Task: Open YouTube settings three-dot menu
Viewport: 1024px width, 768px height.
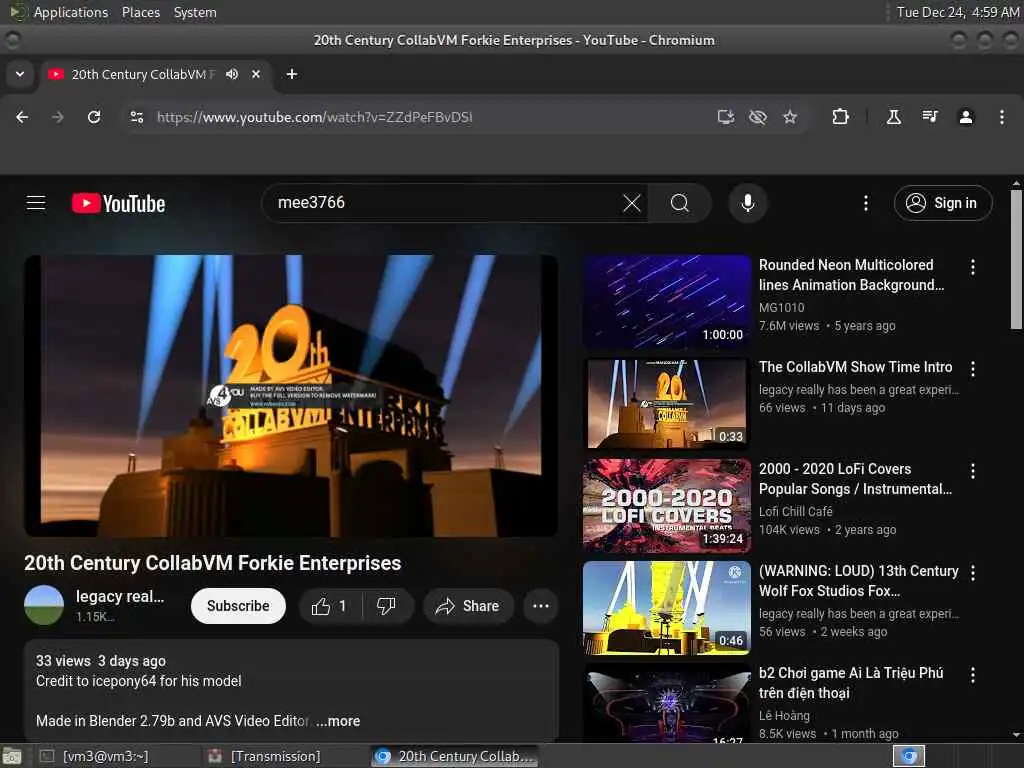Action: pyautogui.click(x=866, y=203)
